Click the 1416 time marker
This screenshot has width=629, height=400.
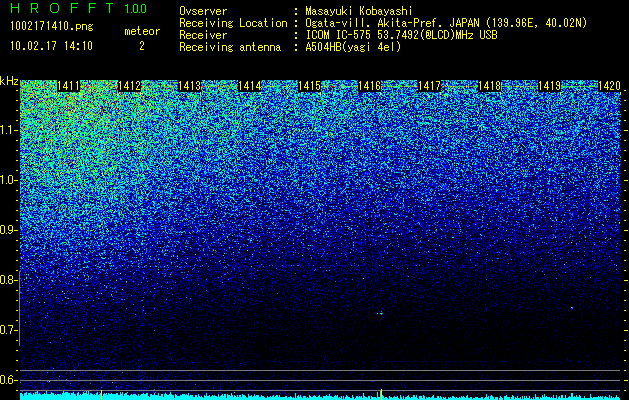pos(369,86)
